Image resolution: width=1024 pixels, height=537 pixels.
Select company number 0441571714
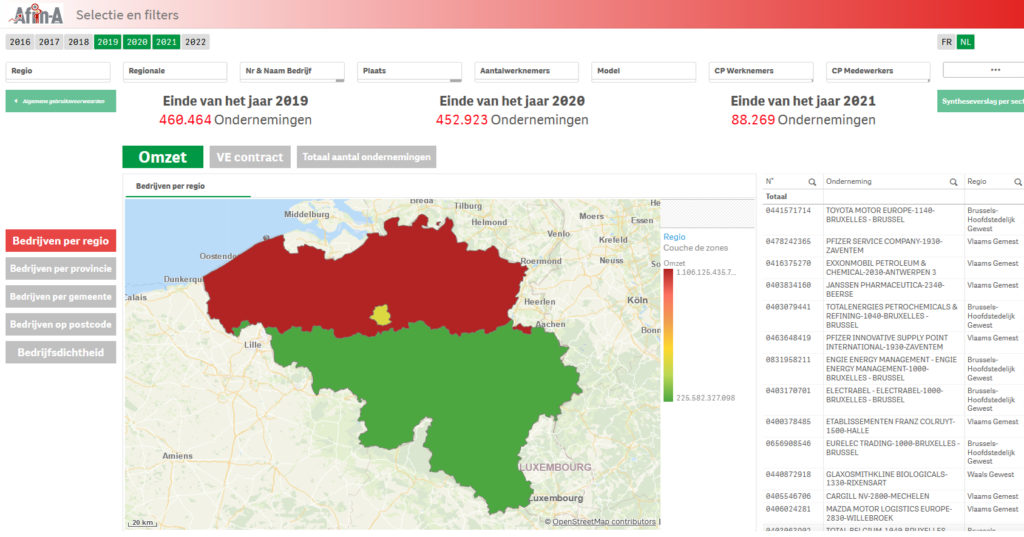point(788,211)
